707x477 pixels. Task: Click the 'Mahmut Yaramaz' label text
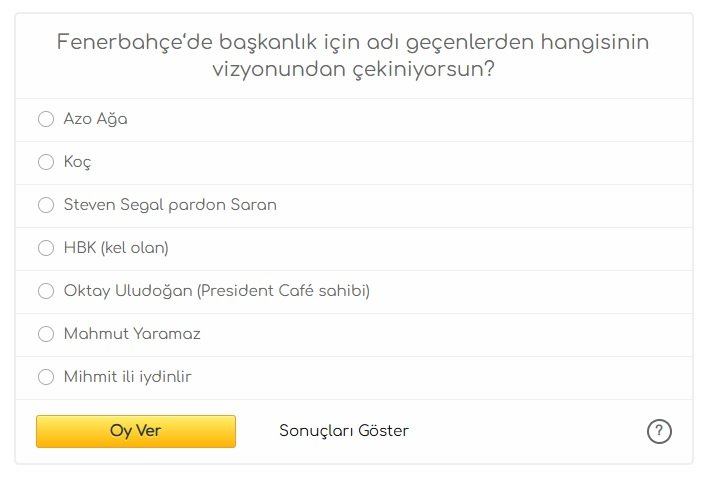click(132, 334)
